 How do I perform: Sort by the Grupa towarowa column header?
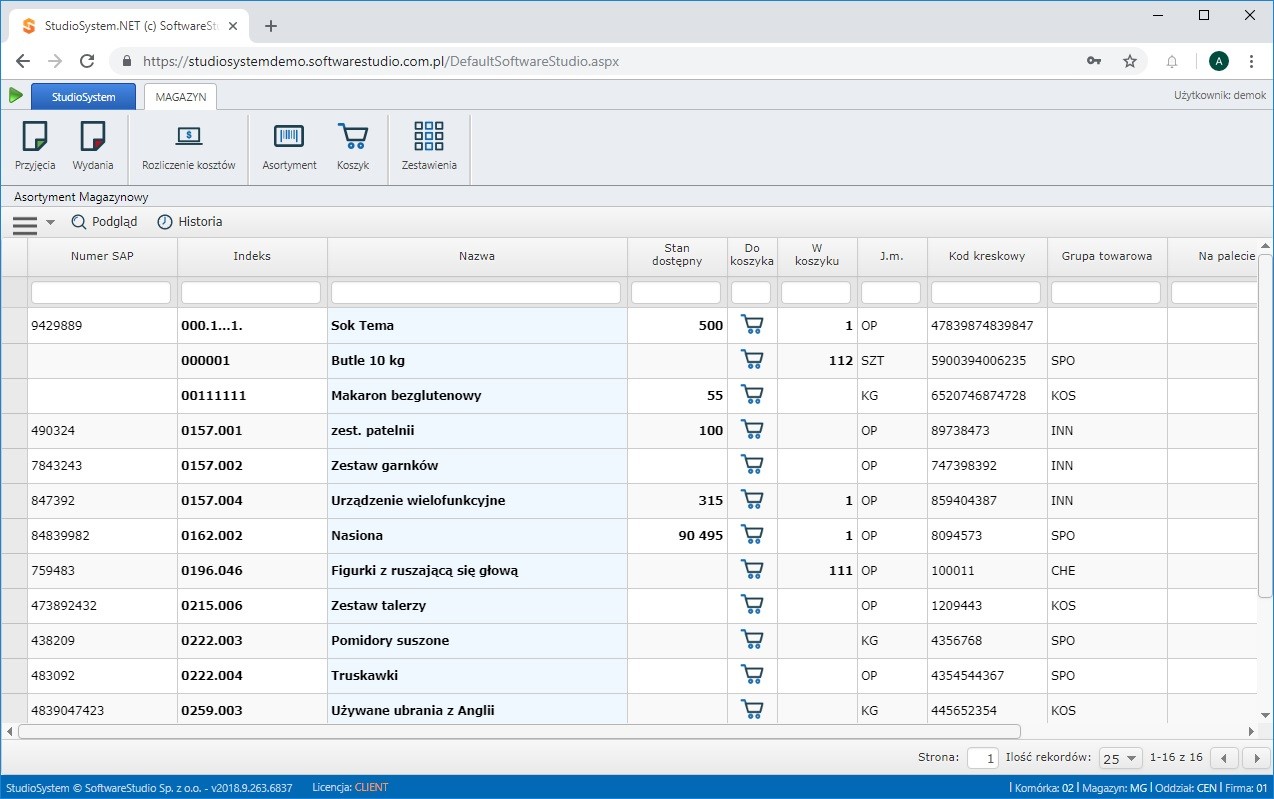tap(1107, 256)
